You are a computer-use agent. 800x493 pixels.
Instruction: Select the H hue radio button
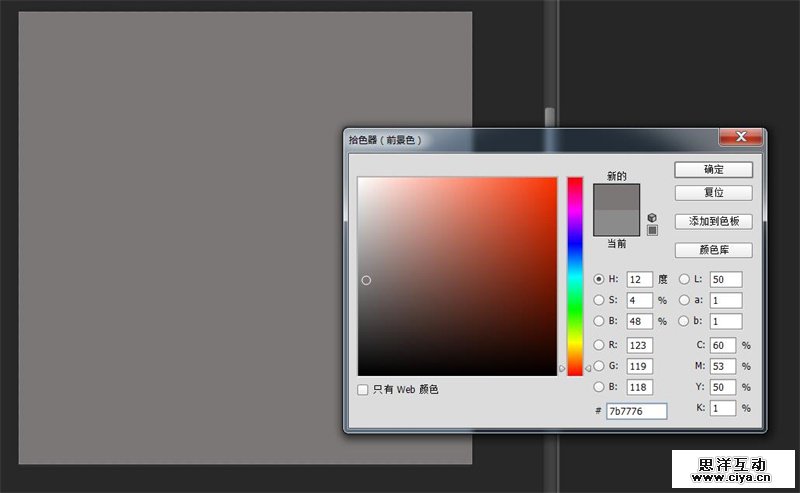point(599,280)
